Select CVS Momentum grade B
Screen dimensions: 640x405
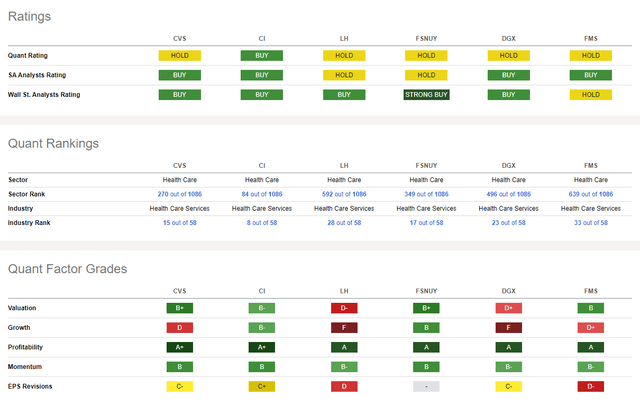(x=180, y=367)
